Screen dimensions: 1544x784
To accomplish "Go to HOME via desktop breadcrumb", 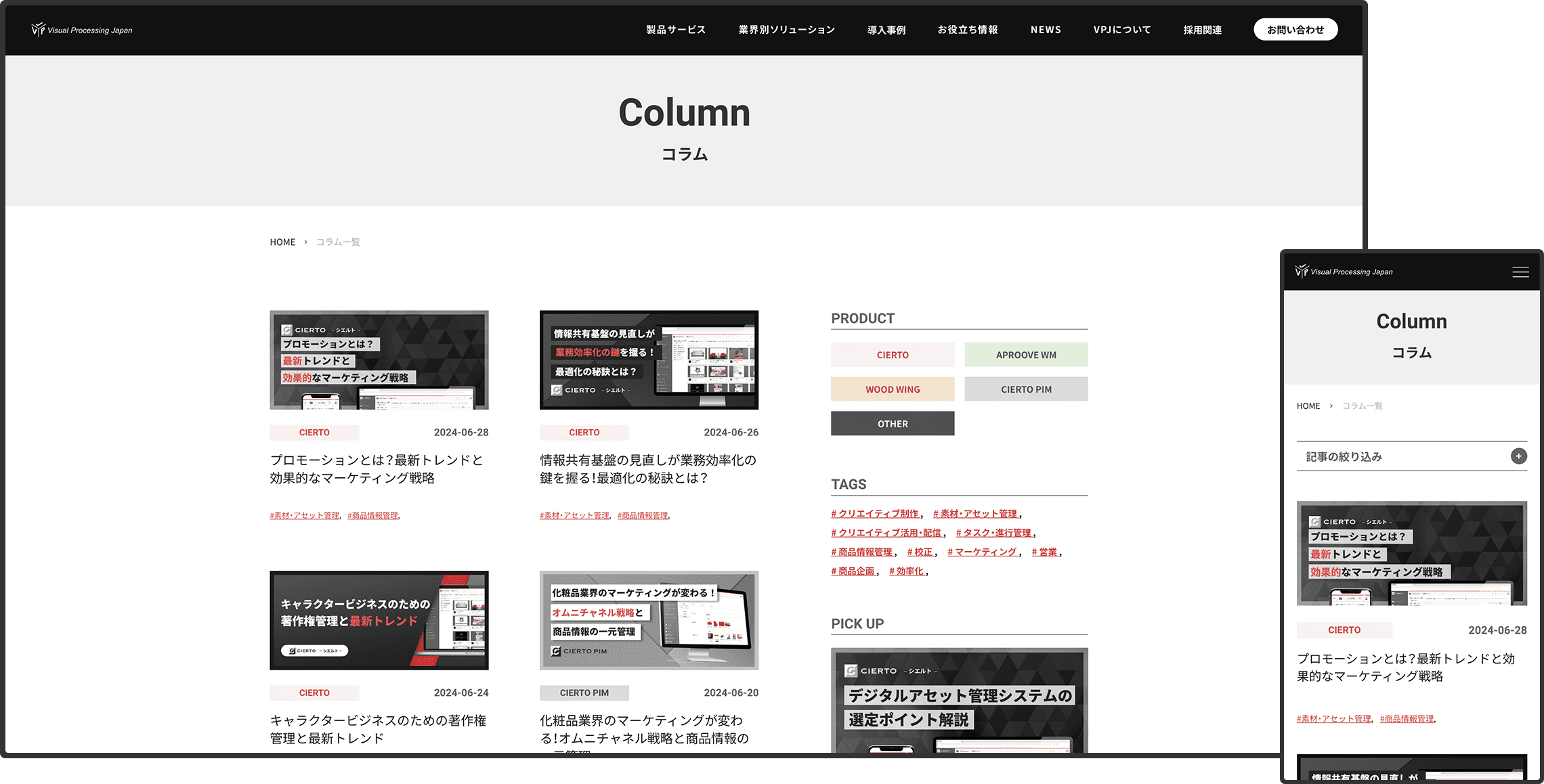I will (x=282, y=242).
